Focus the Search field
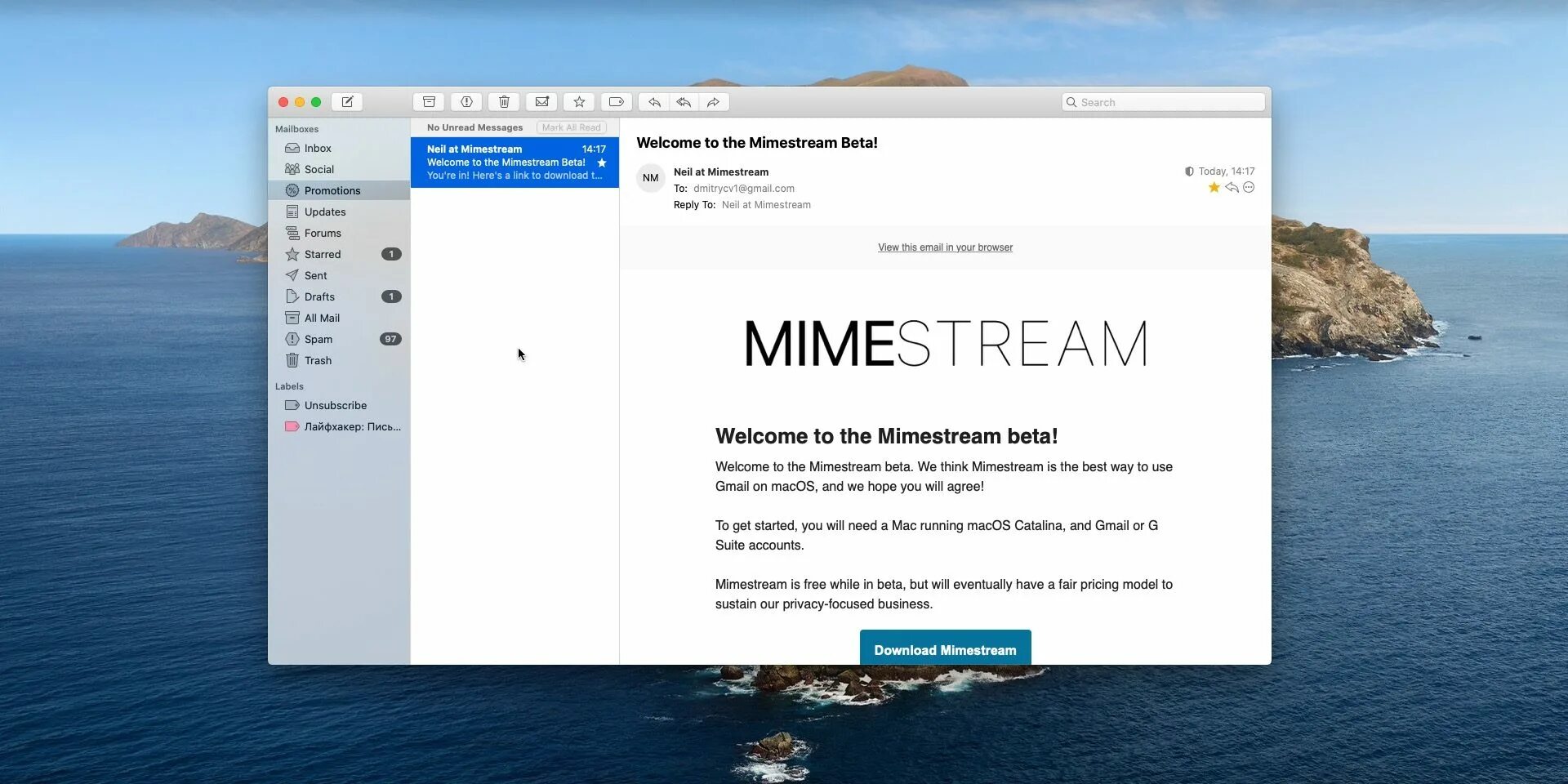This screenshot has height=784, width=1568. [1163, 102]
